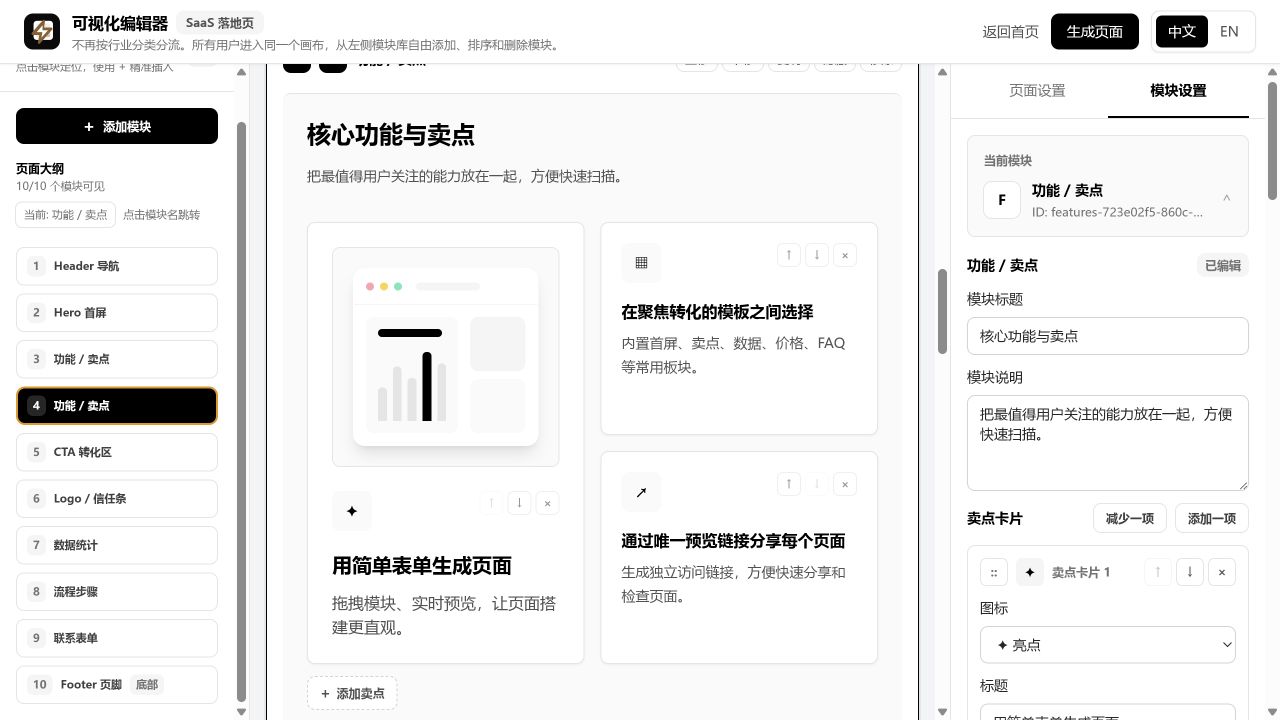Remove the 通过唯一预览链接分享每个页面 card
The height and width of the screenshot is (720, 1280).
(x=845, y=484)
